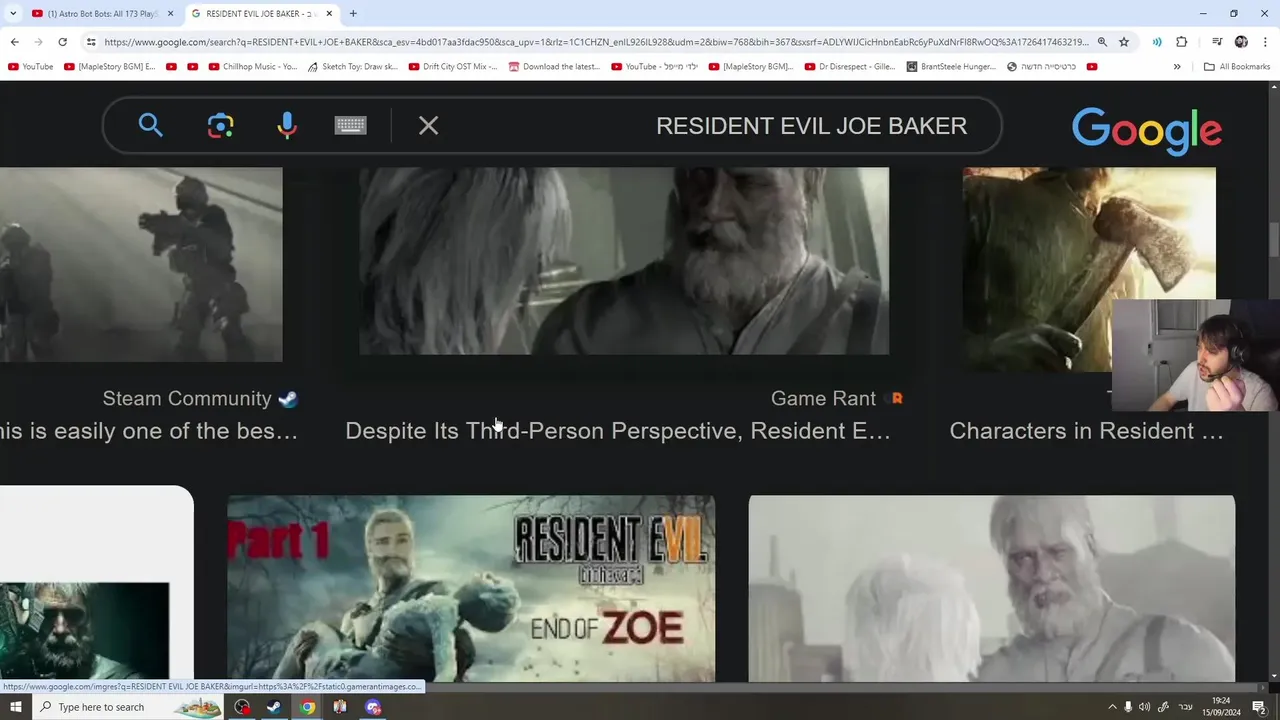The height and width of the screenshot is (720, 1280).
Task: Open the media controls toolbar button
Action: point(1217,42)
